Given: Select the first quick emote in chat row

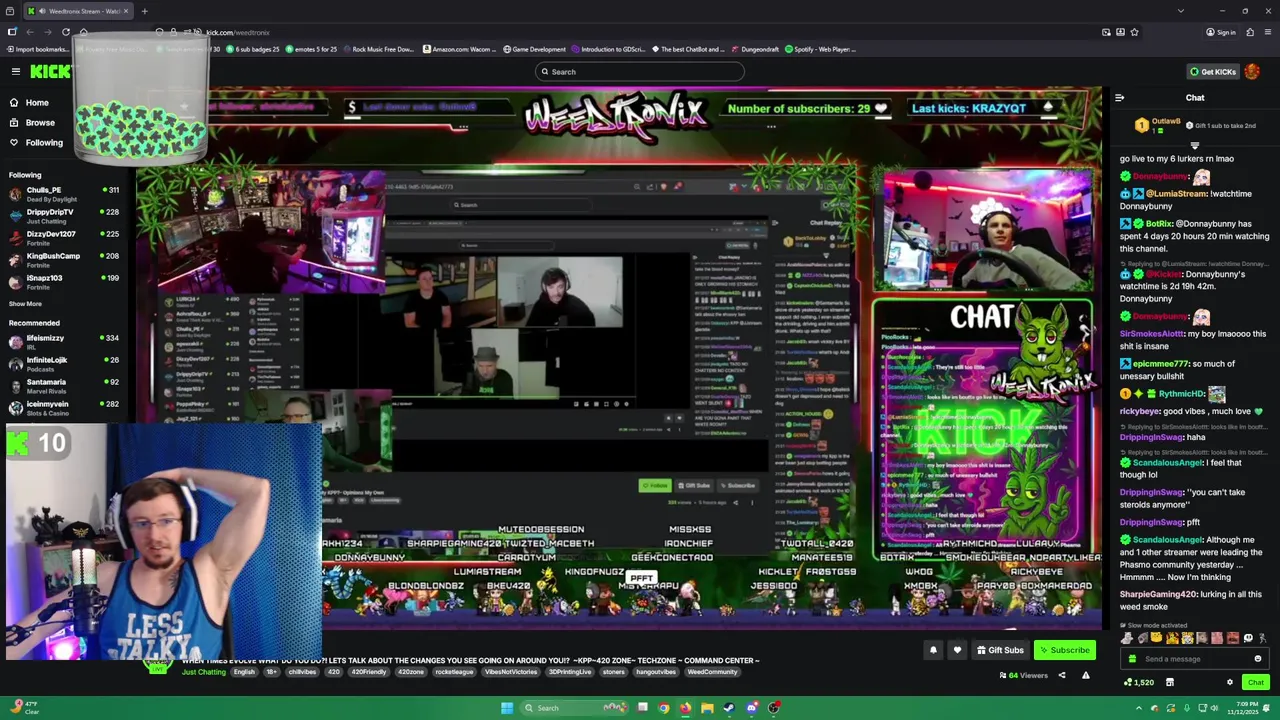Looking at the screenshot, I should point(1127,638).
